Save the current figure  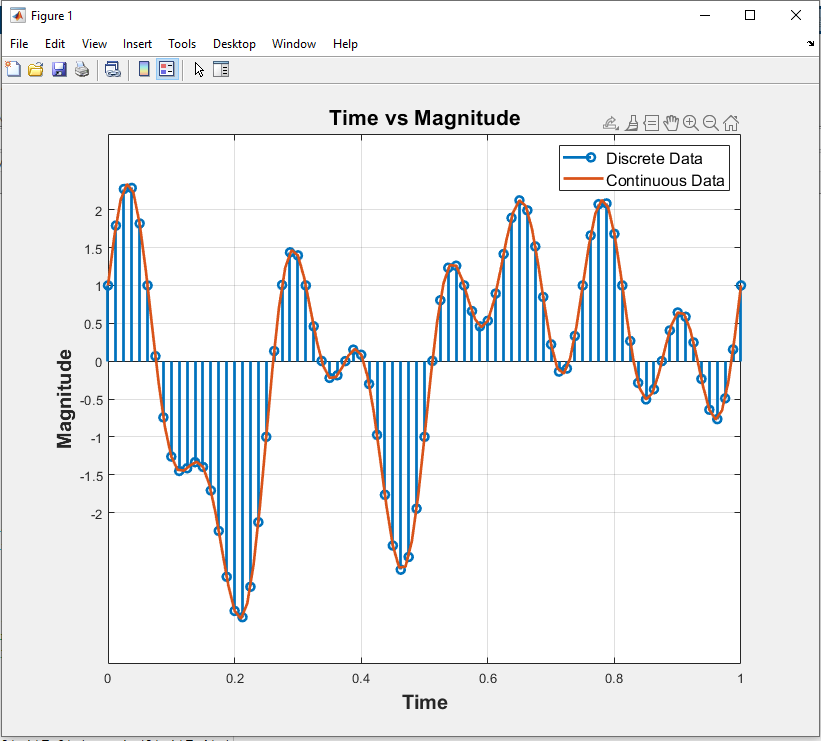click(58, 69)
